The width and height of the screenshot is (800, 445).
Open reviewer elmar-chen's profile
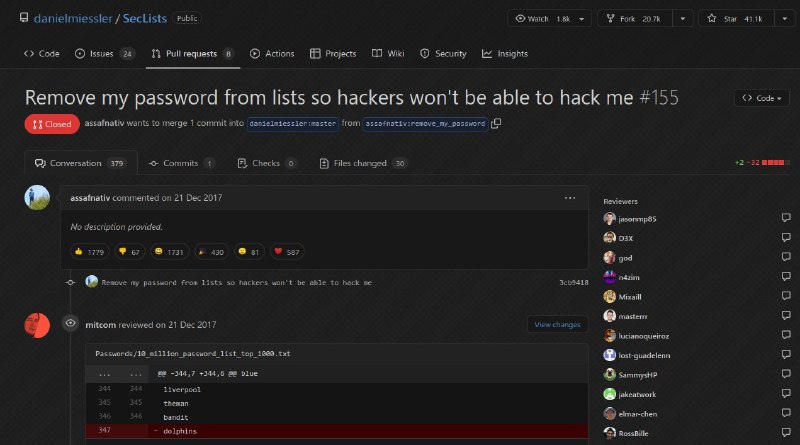637,414
